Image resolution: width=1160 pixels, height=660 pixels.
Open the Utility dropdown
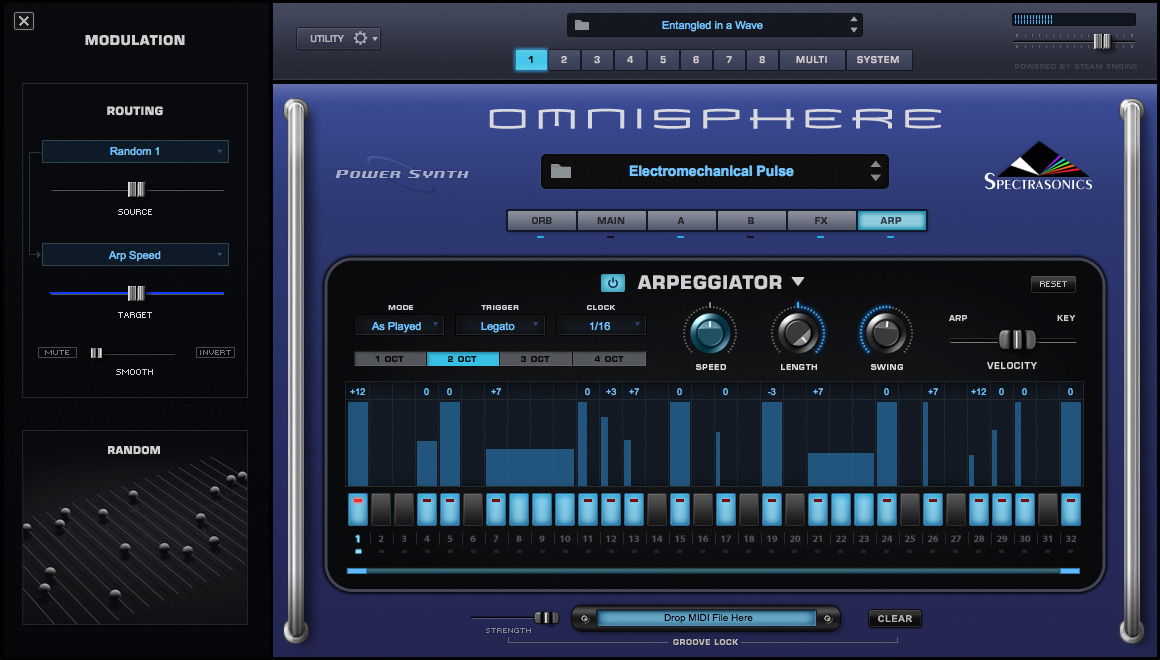point(338,38)
